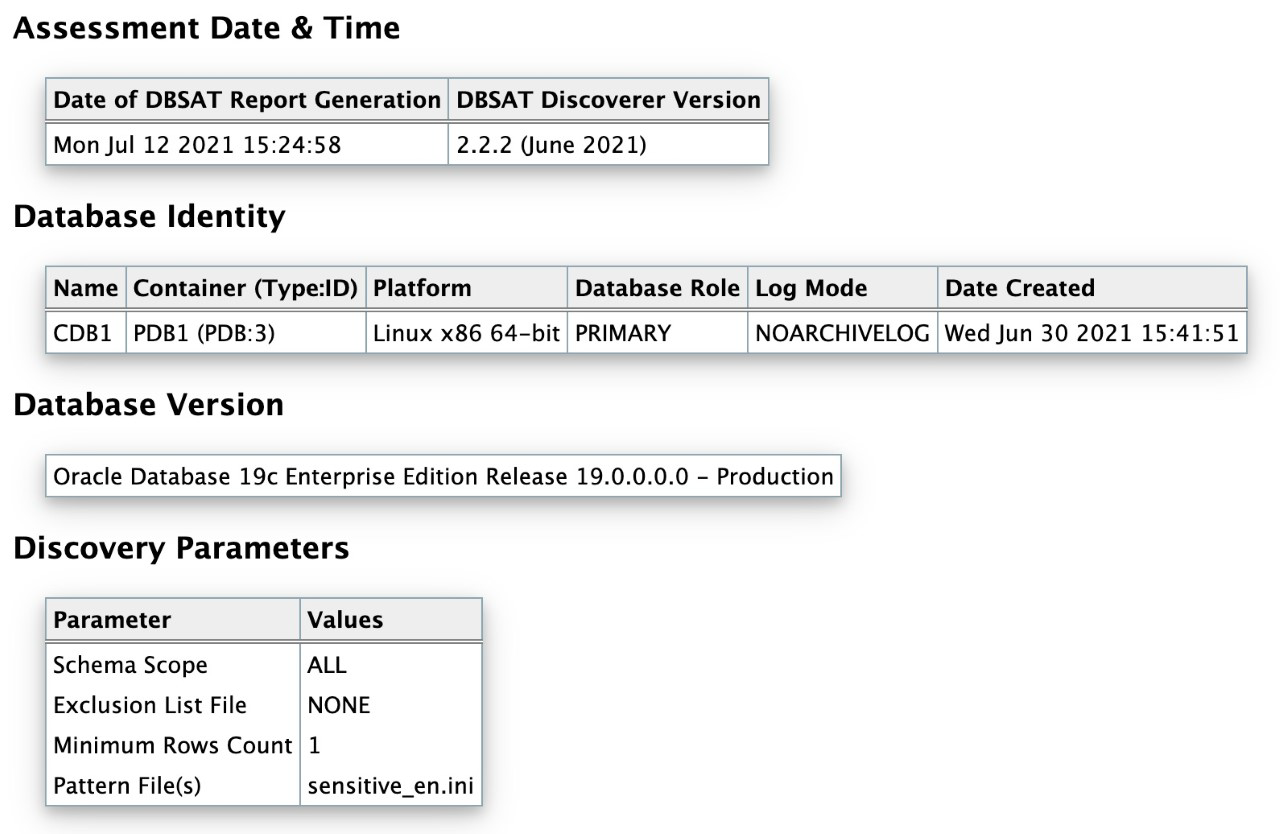Screen dimensions: 1280x834
Task: Click the 'Schema Scope' parameter cell
Action: (173, 665)
